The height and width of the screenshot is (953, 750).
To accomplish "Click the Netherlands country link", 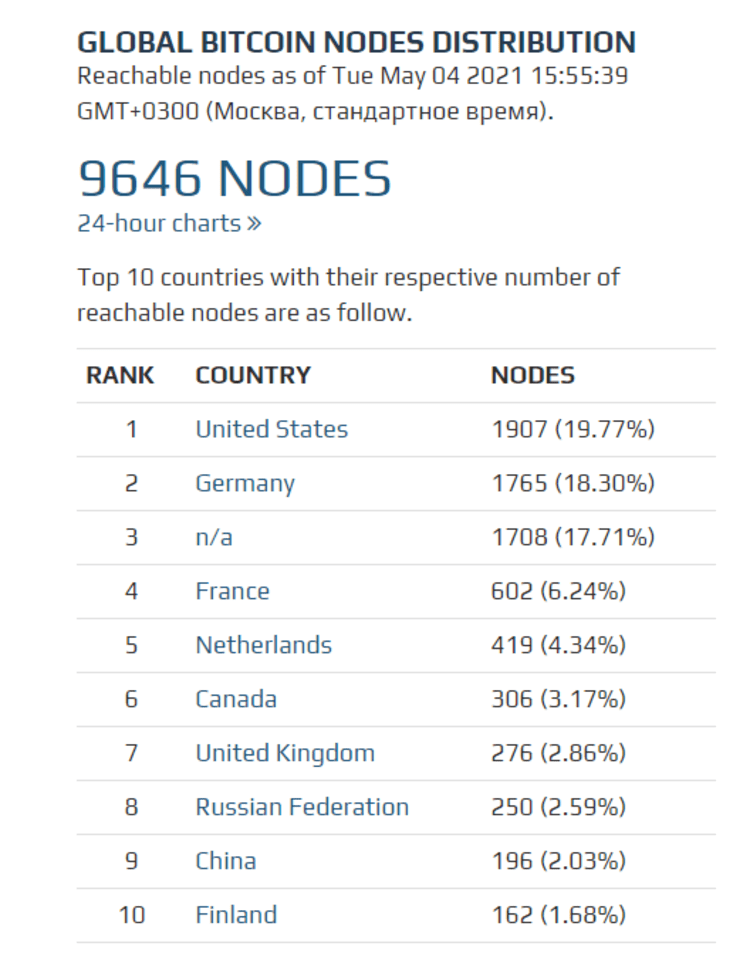I will [x=263, y=646].
